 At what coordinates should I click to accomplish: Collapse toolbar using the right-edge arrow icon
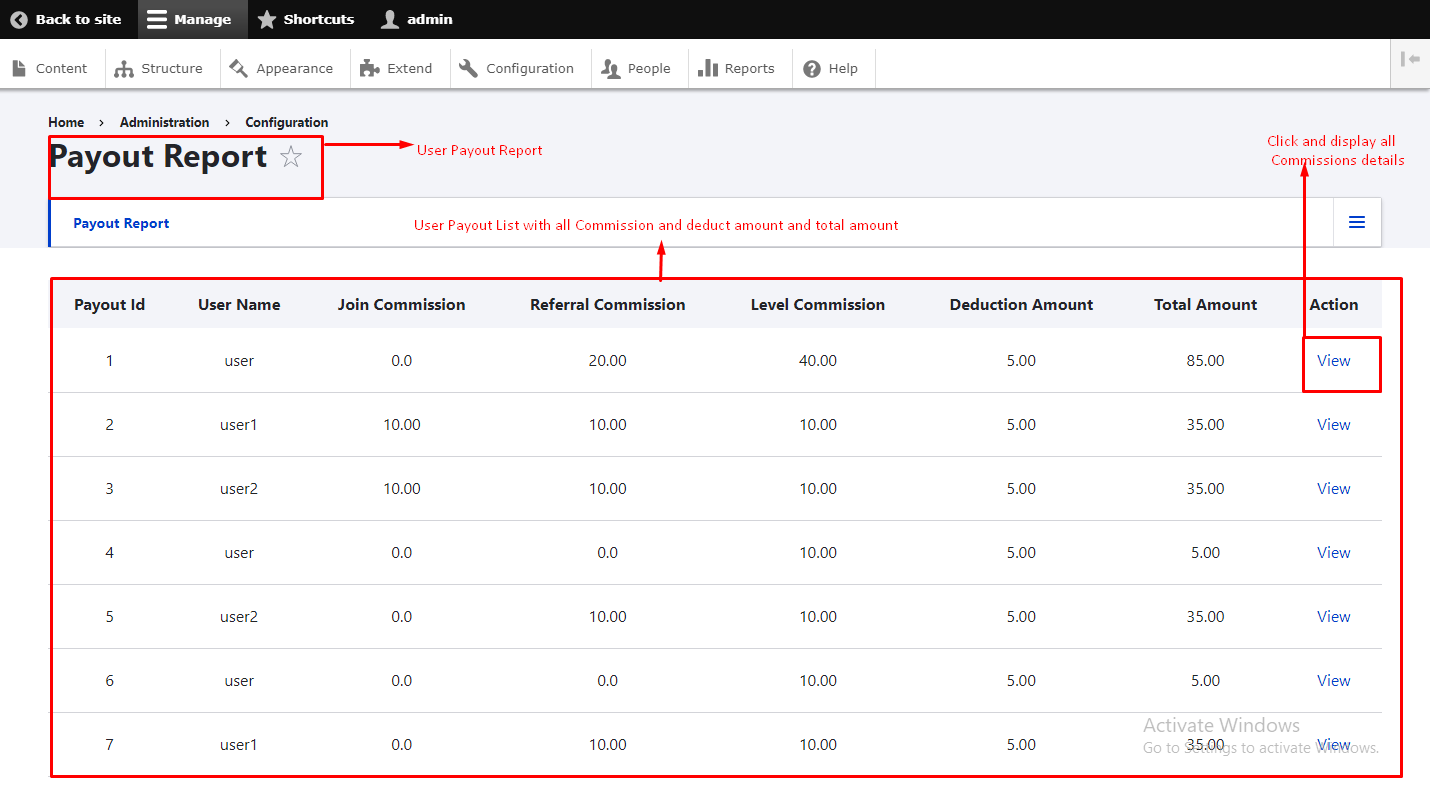[x=1410, y=60]
